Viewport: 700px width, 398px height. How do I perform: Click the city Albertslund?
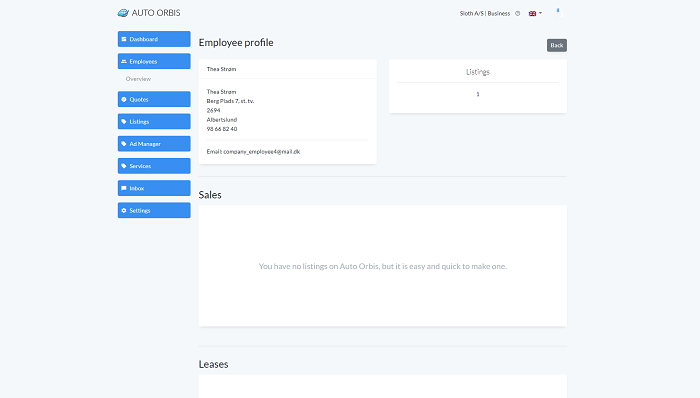click(222, 120)
